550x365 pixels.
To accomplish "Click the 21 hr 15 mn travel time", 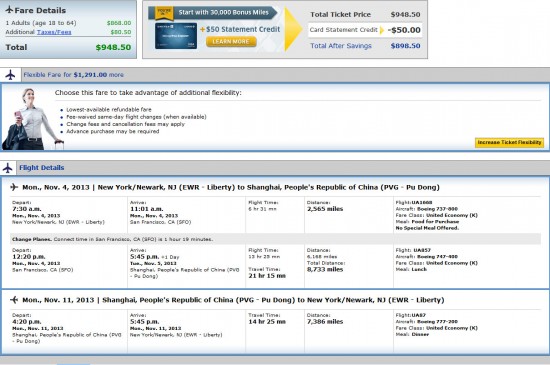I will tap(267, 276).
